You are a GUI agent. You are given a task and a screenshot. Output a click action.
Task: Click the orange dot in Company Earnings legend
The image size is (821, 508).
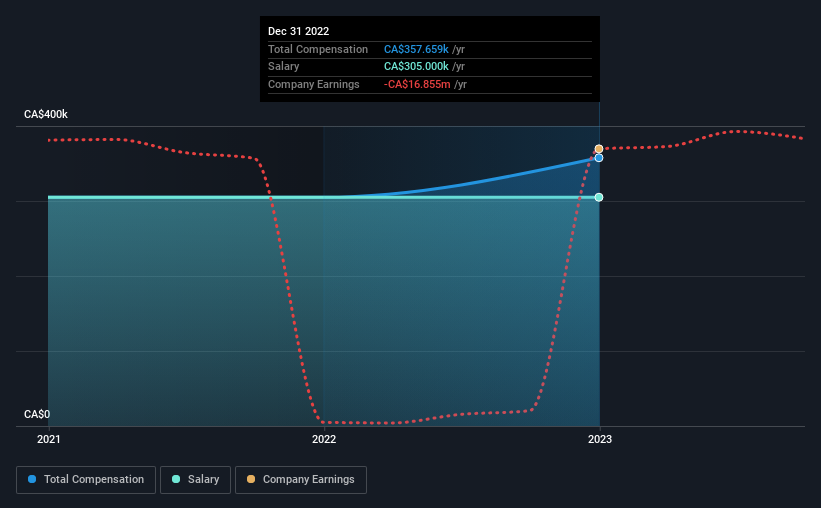click(x=251, y=479)
